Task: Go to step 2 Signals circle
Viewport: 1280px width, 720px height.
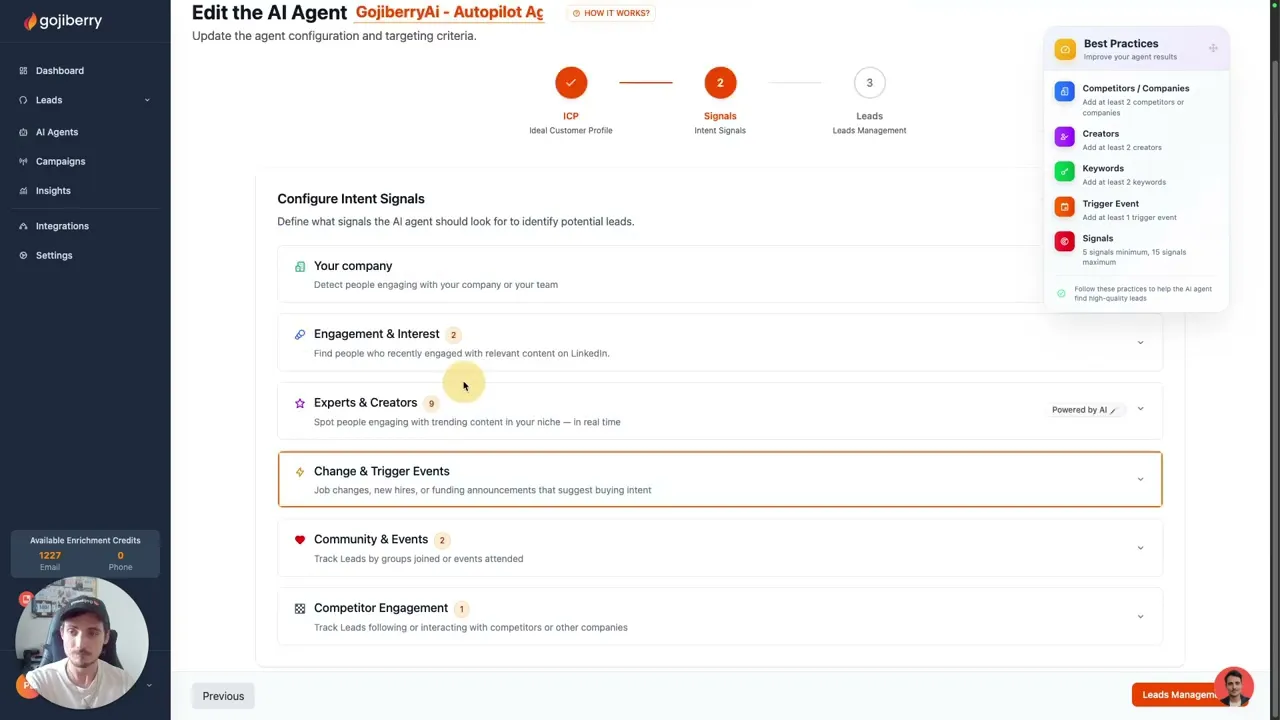Action: 720,83
